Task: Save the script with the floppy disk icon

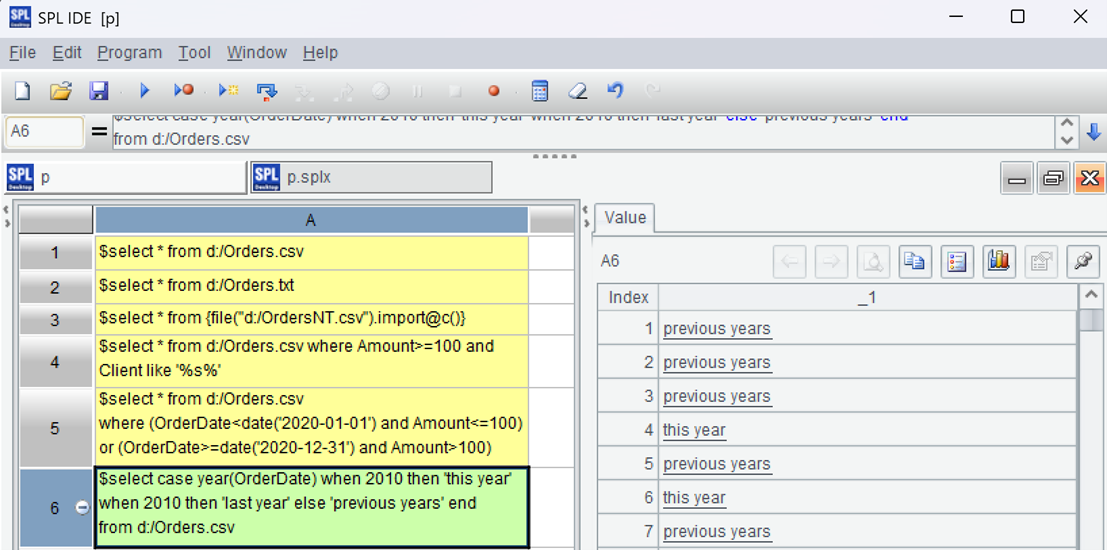Action: coord(99,91)
